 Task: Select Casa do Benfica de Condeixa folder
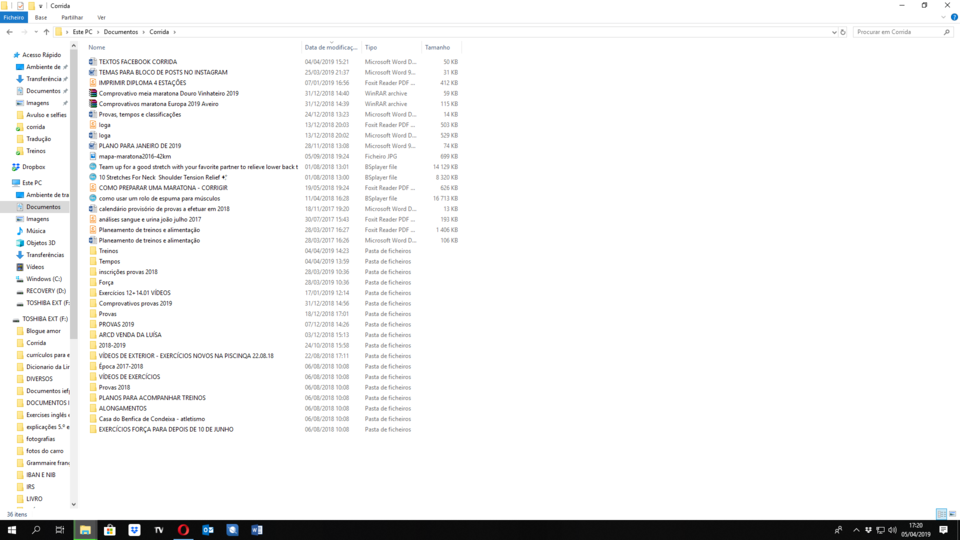pos(152,419)
